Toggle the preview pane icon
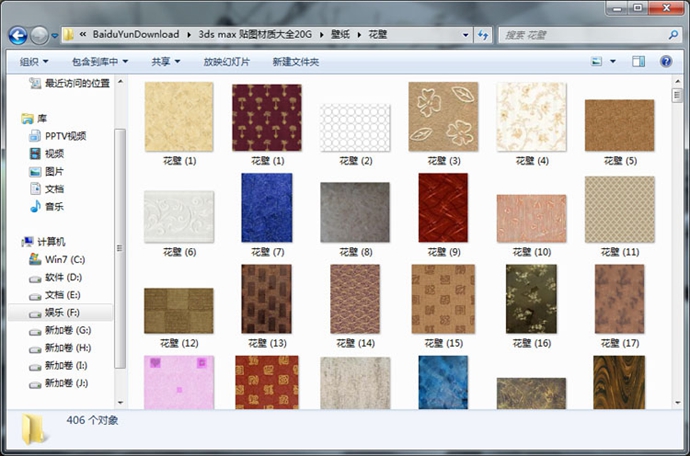This screenshot has height=456, width=690. click(x=639, y=62)
